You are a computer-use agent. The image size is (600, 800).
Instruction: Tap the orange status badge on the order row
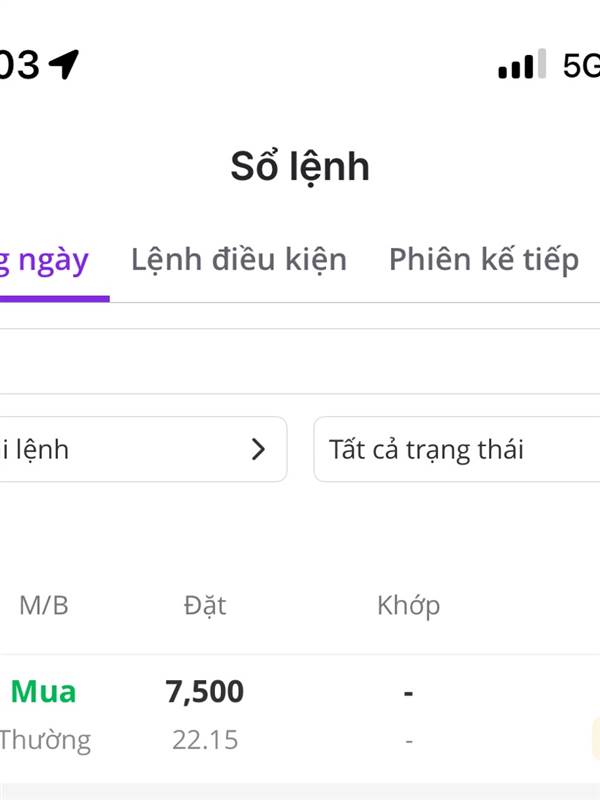point(596,738)
